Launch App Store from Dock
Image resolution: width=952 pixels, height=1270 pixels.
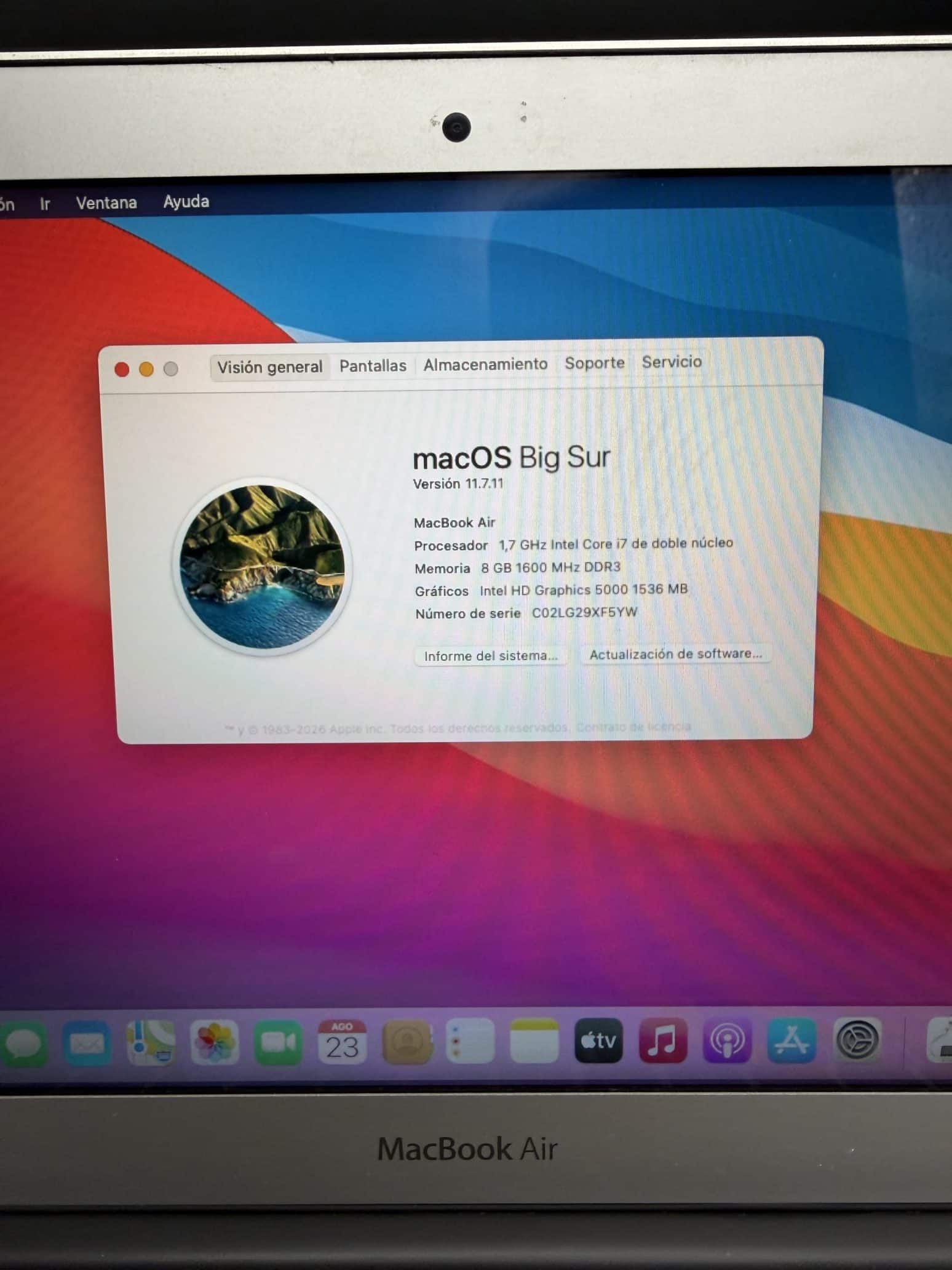click(791, 1040)
